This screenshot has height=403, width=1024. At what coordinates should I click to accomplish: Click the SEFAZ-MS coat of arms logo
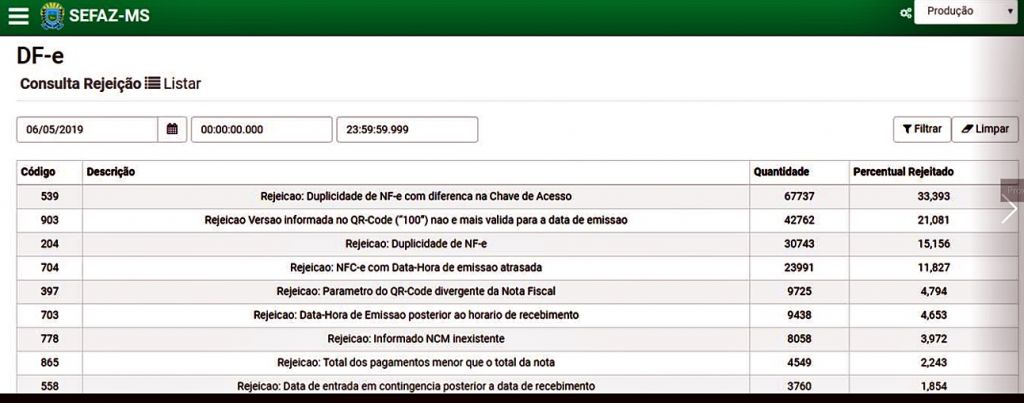[52, 16]
